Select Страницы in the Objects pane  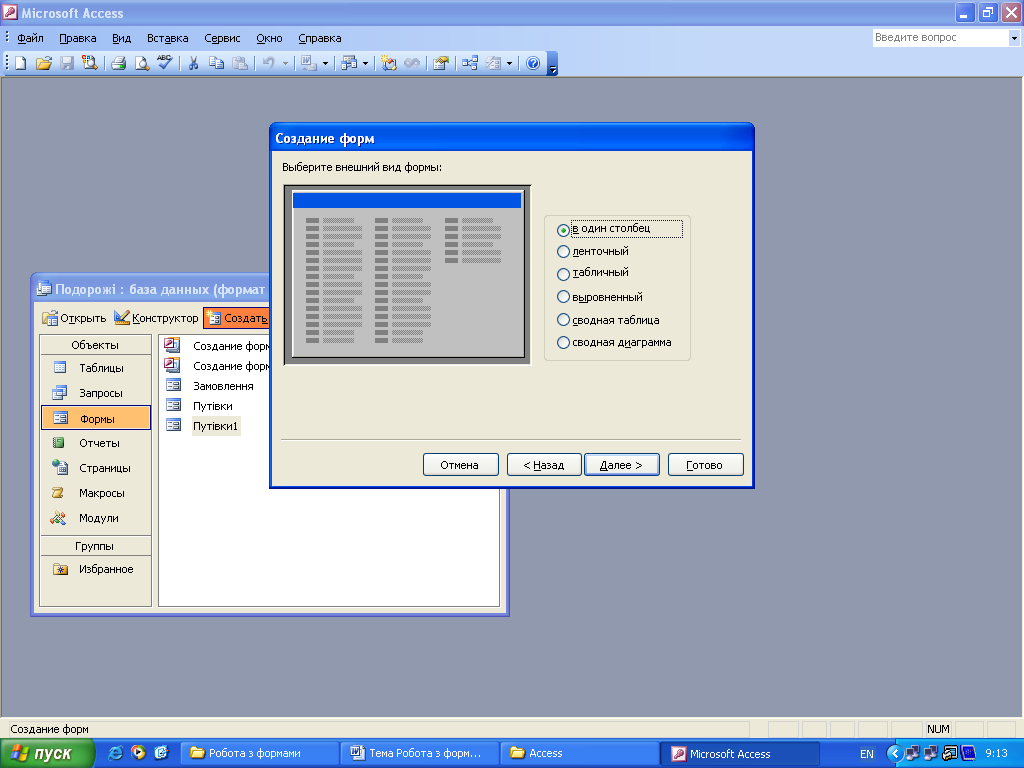[95, 468]
